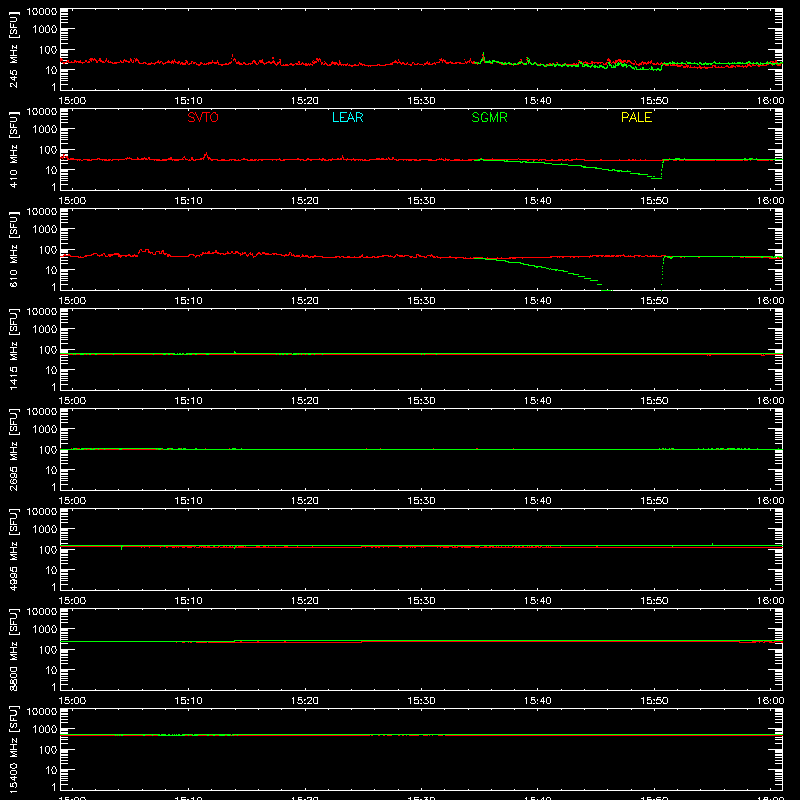Click the 10000 tick in the 245 MHz panel
This screenshot has height=800, width=800.
click(x=42, y=12)
